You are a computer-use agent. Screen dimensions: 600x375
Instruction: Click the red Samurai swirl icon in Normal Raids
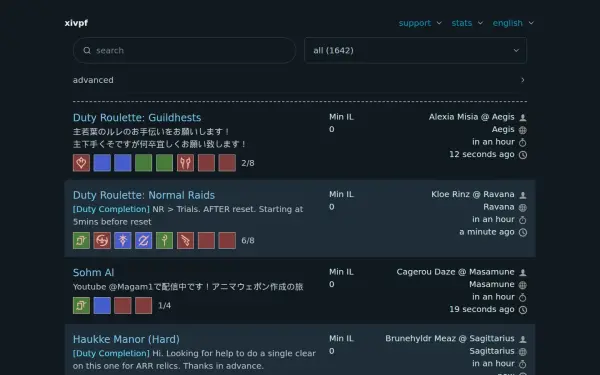(x=102, y=241)
